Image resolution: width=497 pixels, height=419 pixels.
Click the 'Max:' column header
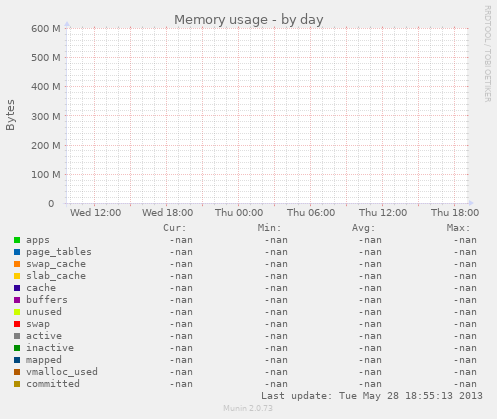click(x=458, y=228)
